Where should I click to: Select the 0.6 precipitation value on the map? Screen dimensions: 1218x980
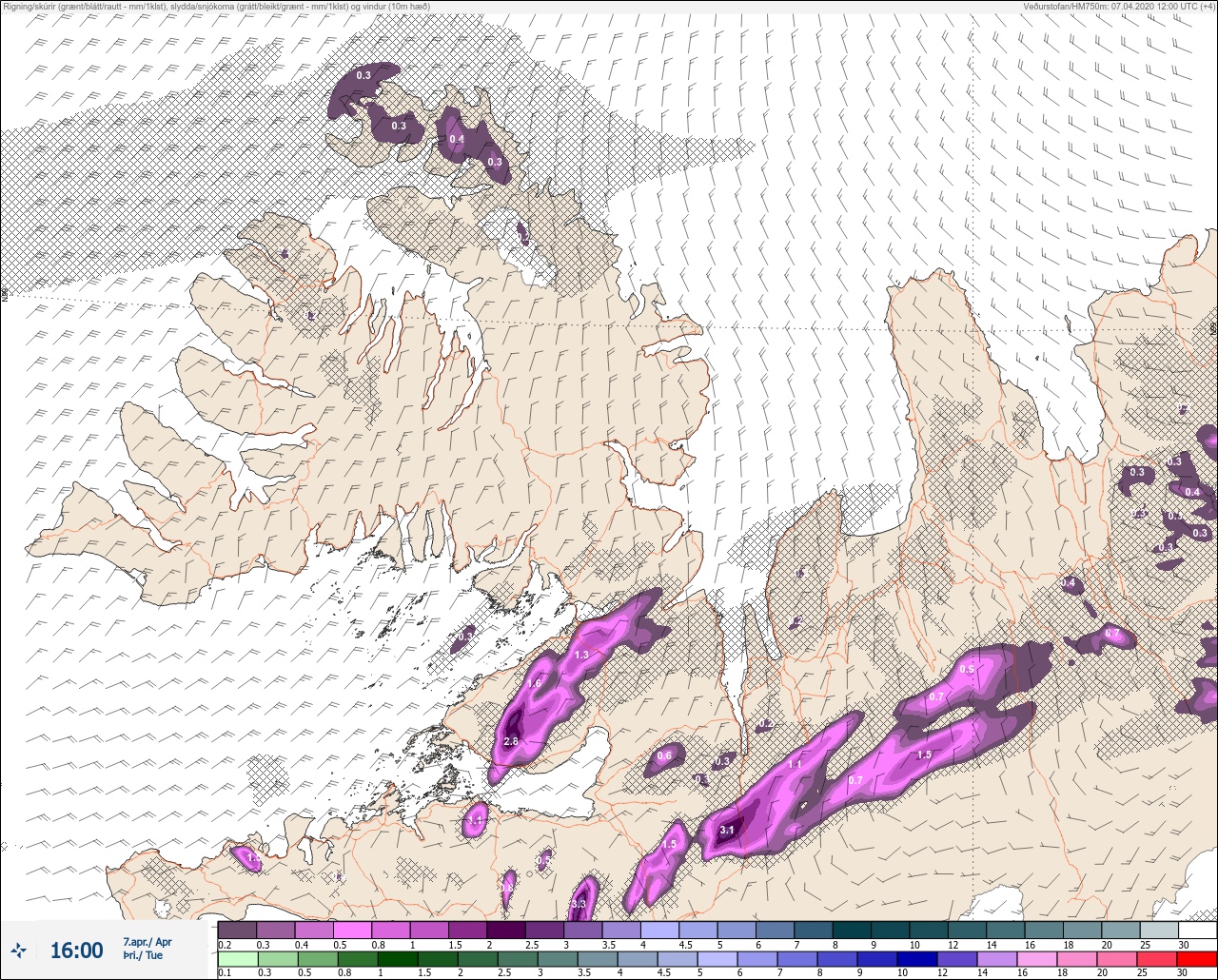tap(664, 756)
